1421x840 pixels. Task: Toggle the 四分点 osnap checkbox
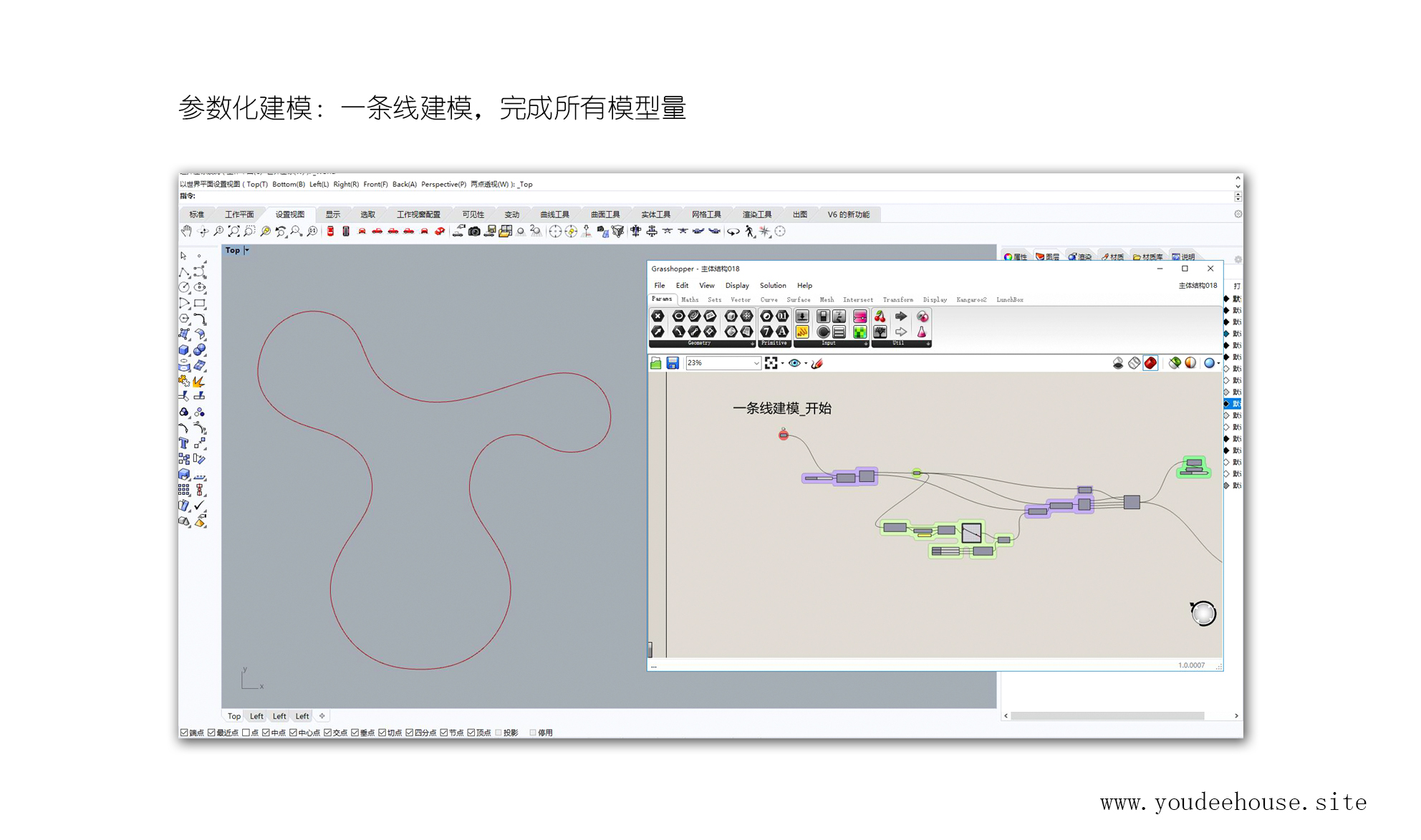click(409, 733)
